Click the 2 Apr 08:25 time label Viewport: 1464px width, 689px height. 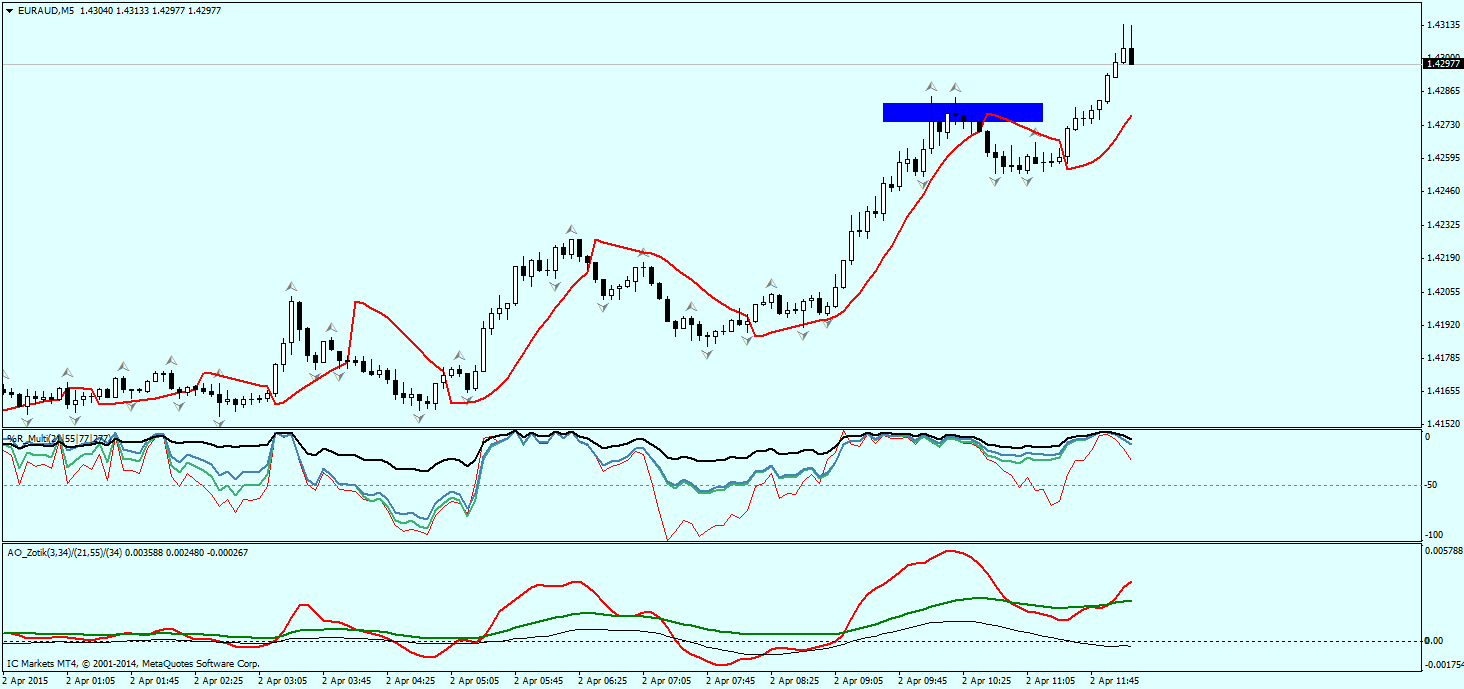click(x=794, y=680)
